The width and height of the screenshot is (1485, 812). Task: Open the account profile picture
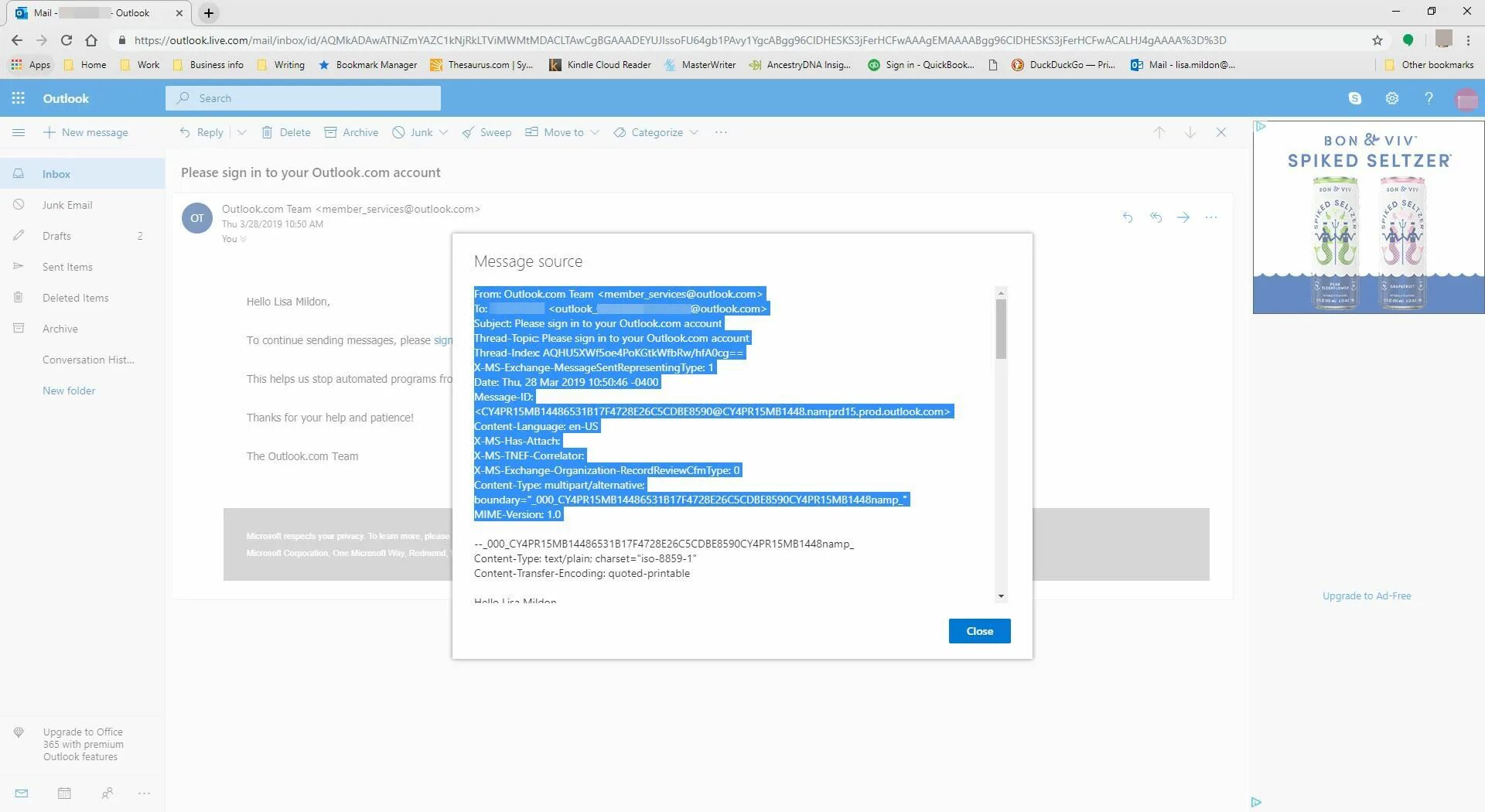[1466, 99]
